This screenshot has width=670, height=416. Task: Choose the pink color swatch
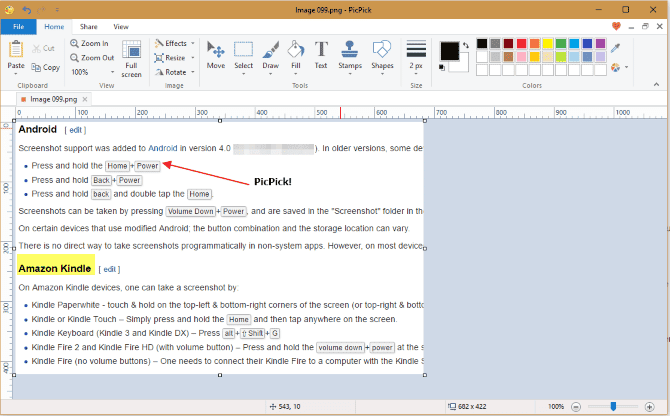tap(521, 56)
